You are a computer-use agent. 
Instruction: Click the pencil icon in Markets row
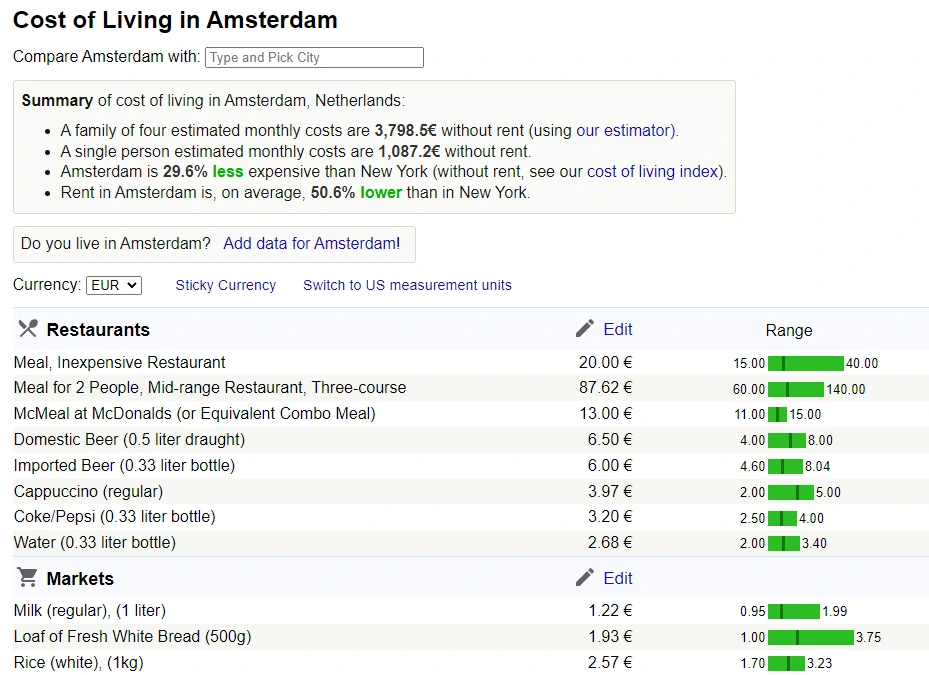[585, 578]
